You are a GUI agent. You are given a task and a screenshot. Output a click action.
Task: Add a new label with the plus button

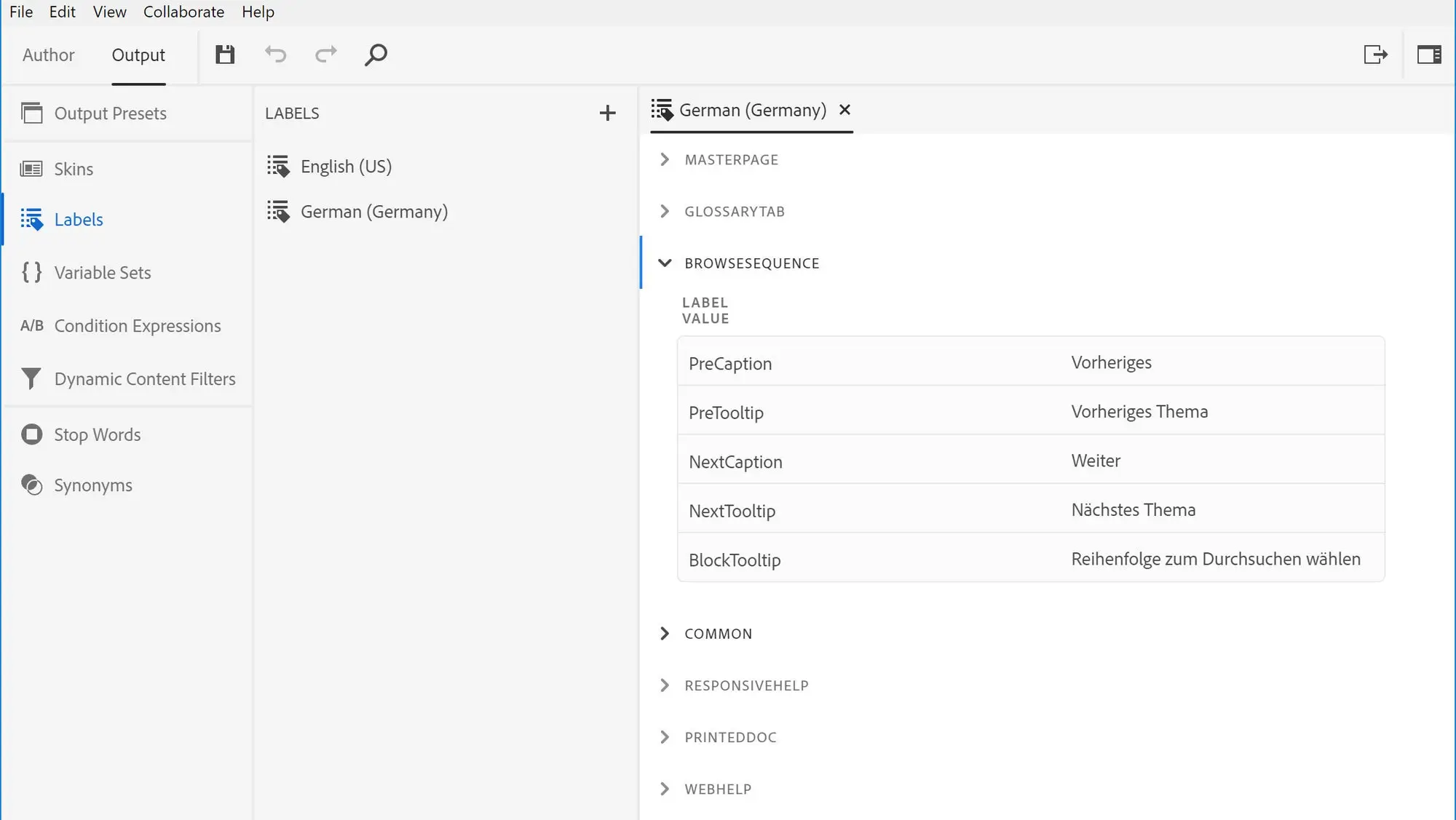[608, 113]
